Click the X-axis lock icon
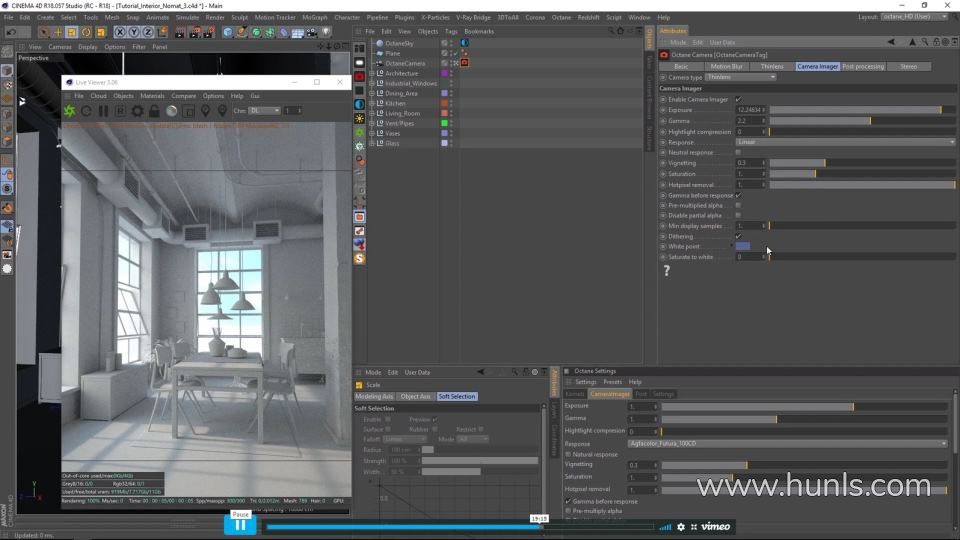The height and width of the screenshot is (540, 960). (118, 32)
